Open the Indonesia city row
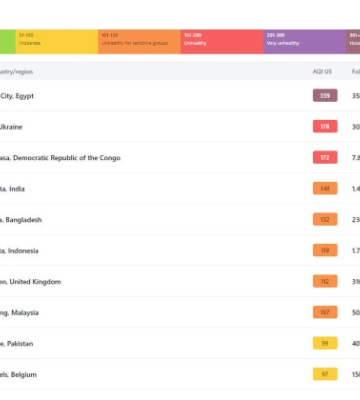 pos(180,251)
